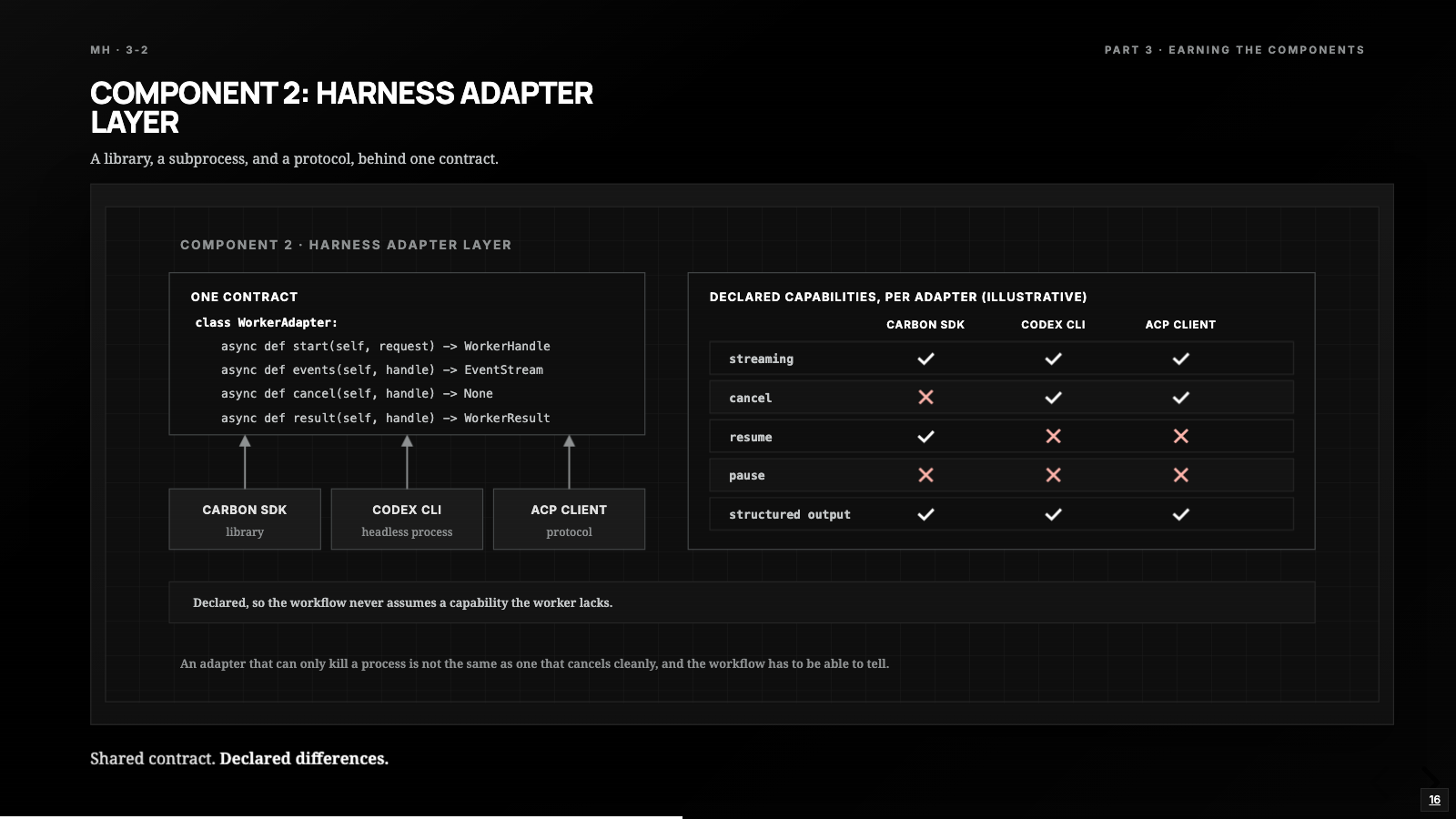This screenshot has width=1456, height=819.
Task: Click the cancel cross under CARBON SDK
Action: [925, 397]
